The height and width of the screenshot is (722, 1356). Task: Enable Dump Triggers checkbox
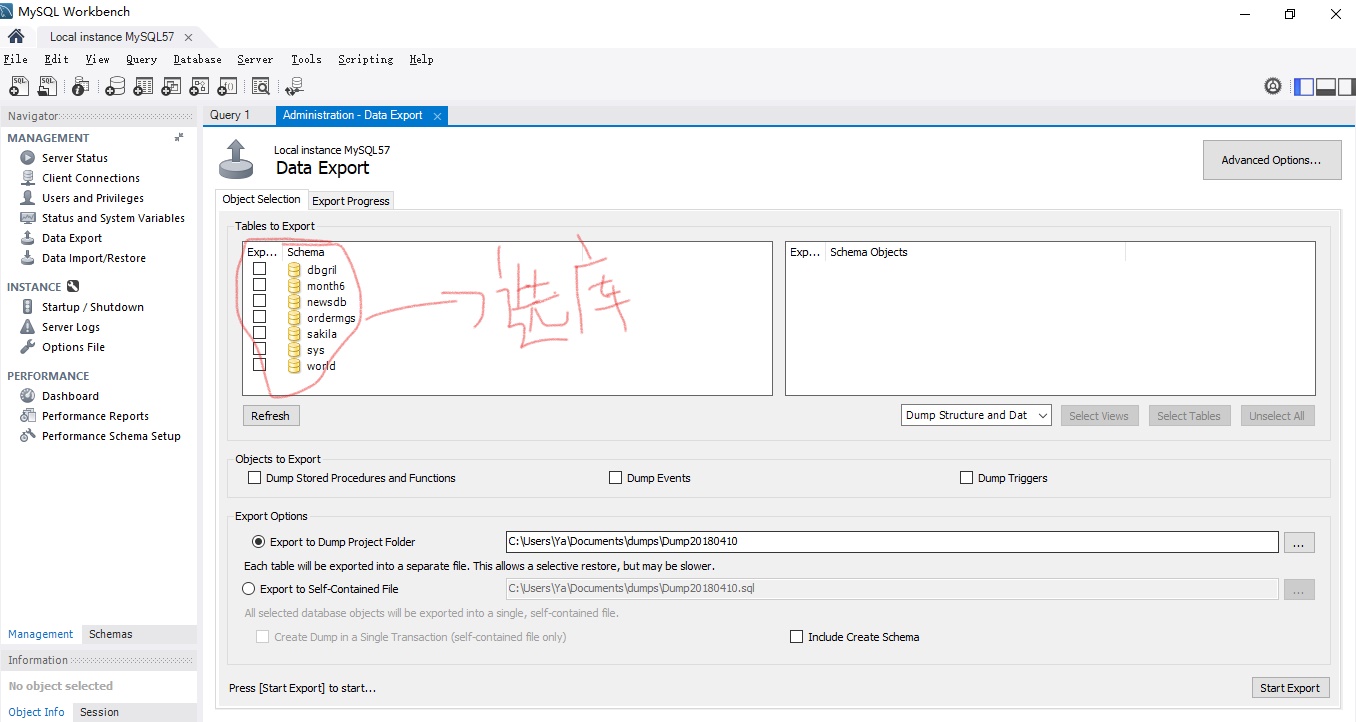click(966, 478)
